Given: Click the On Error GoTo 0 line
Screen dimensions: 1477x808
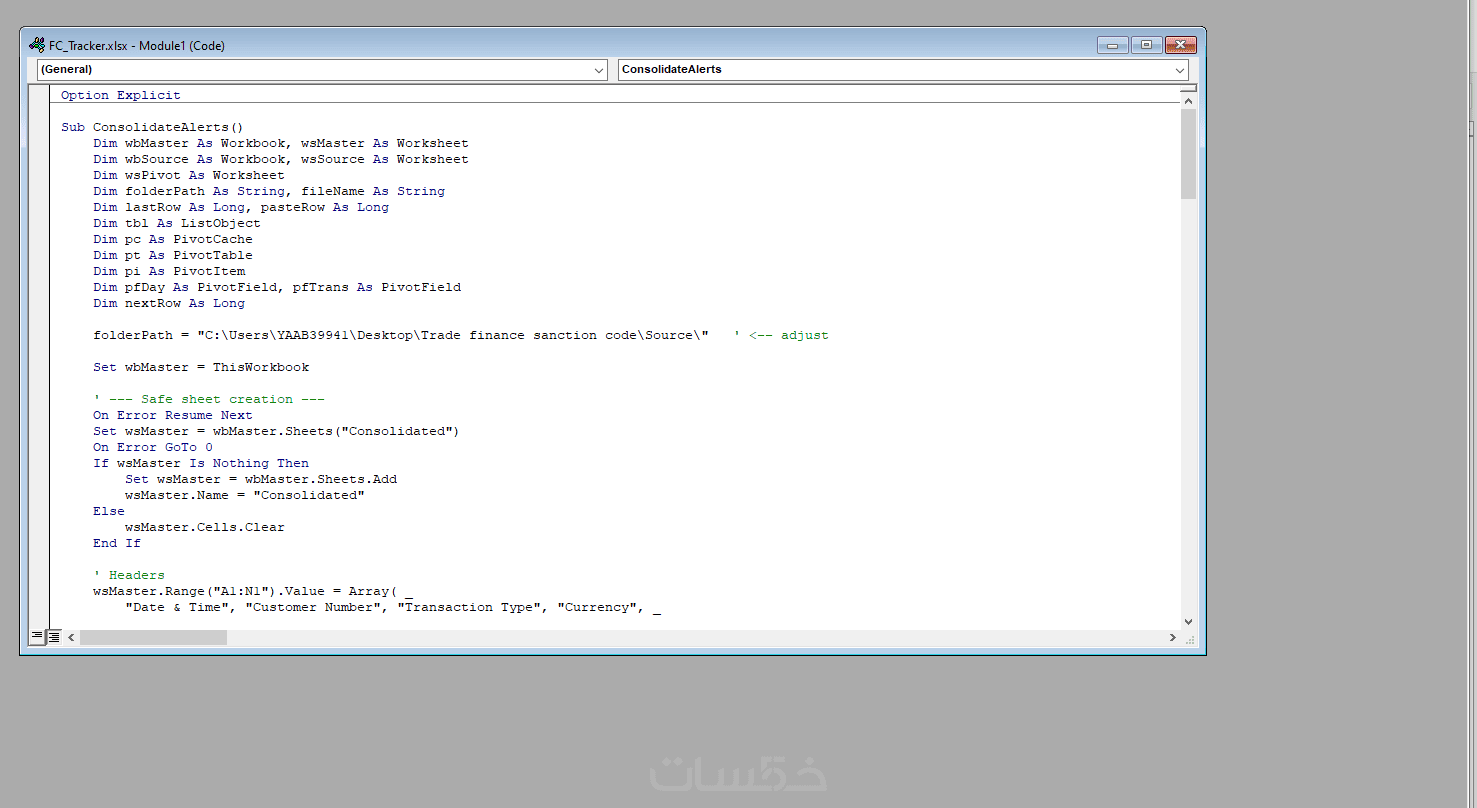Looking at the screenshot, I should point(153,447).
